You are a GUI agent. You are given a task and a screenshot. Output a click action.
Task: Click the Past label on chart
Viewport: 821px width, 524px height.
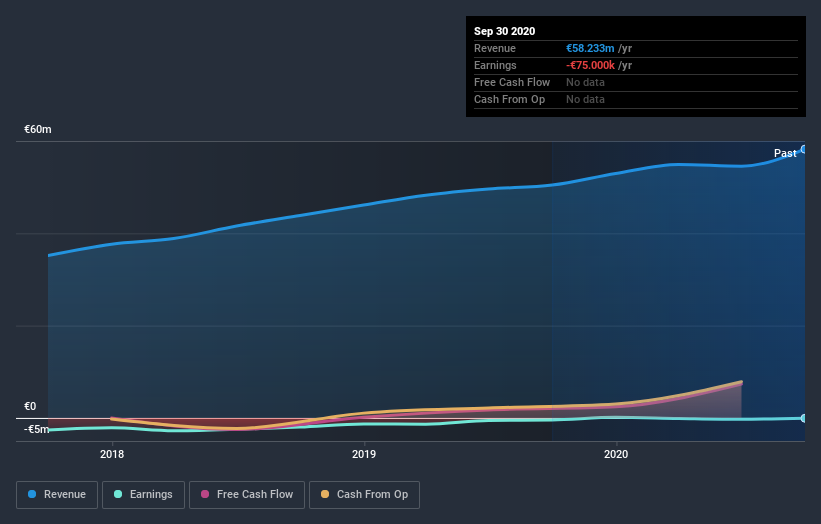click(x=785, y=153)
